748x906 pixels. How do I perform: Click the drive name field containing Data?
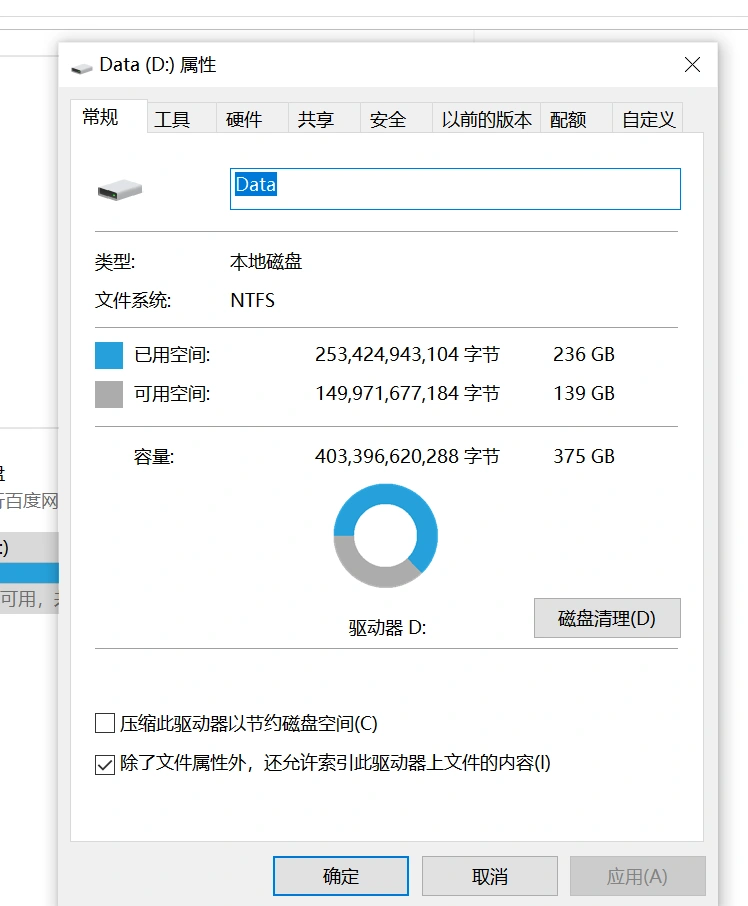(455, 188)
